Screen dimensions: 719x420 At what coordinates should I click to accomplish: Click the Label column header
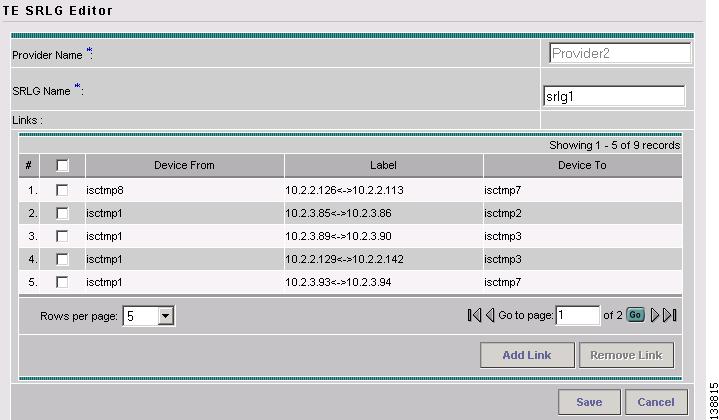383,165
